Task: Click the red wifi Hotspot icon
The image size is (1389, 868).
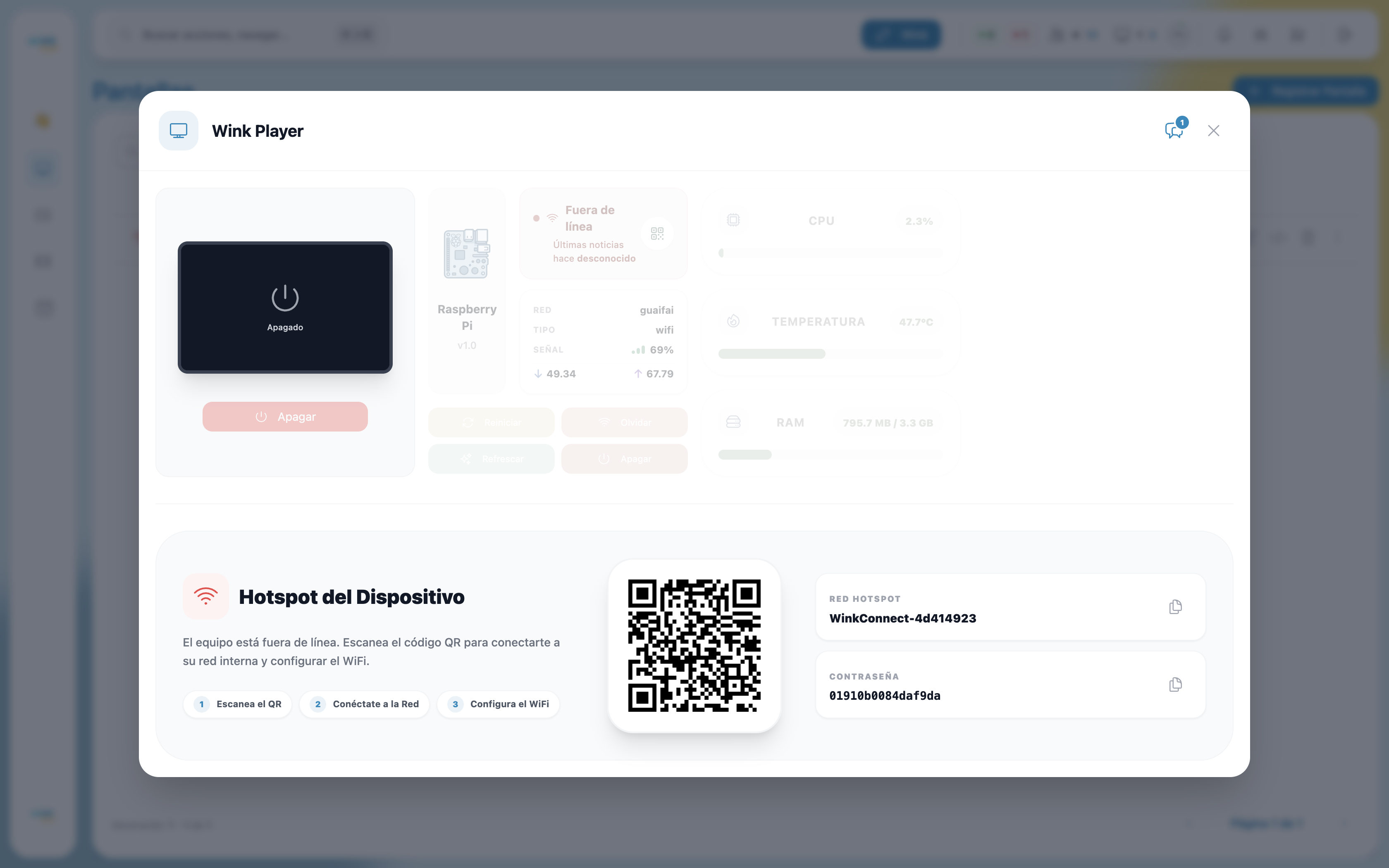Action: (205, 596)
